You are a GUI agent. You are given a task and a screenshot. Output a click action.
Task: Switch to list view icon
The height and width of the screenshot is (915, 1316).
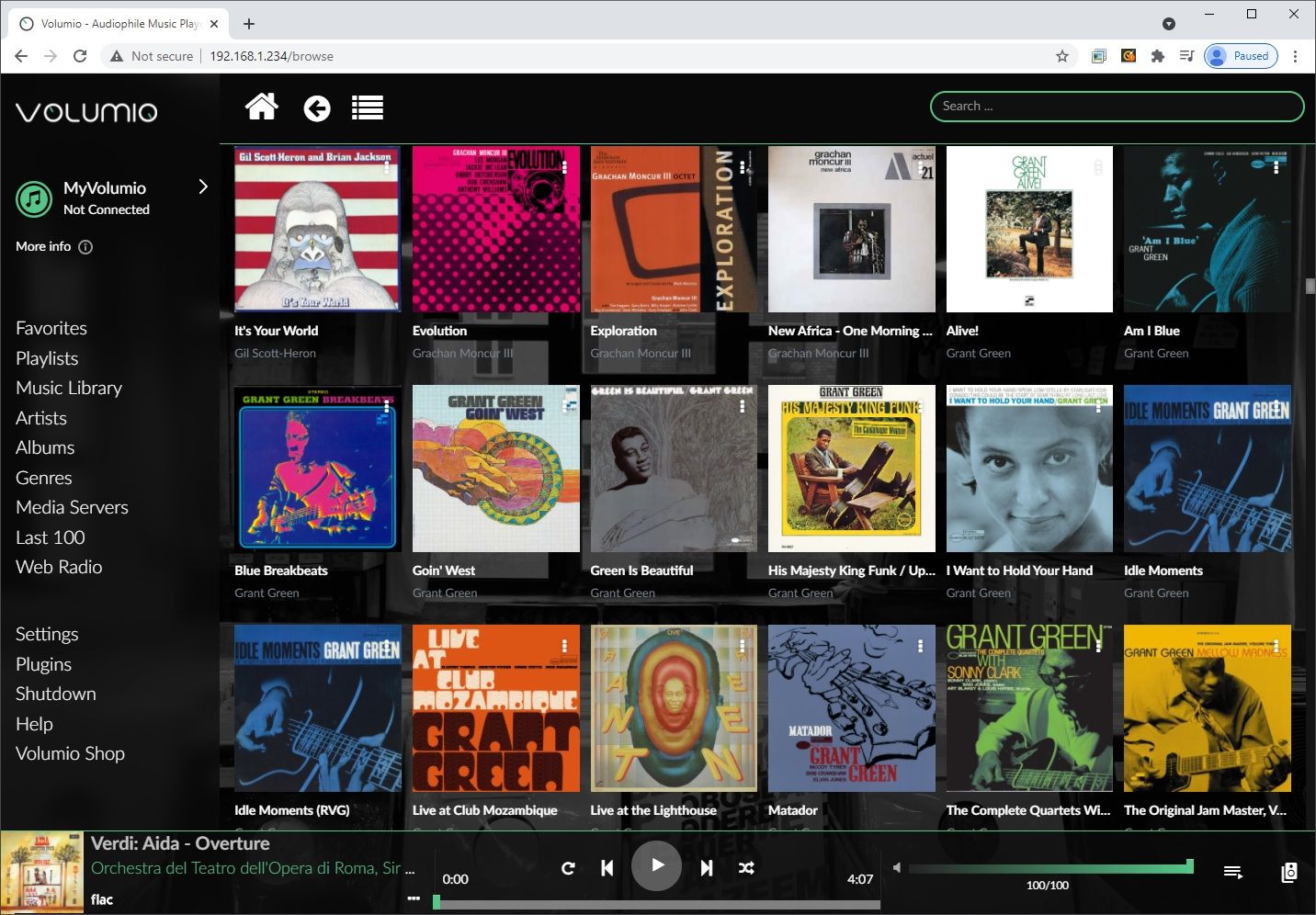coord(368,108)
